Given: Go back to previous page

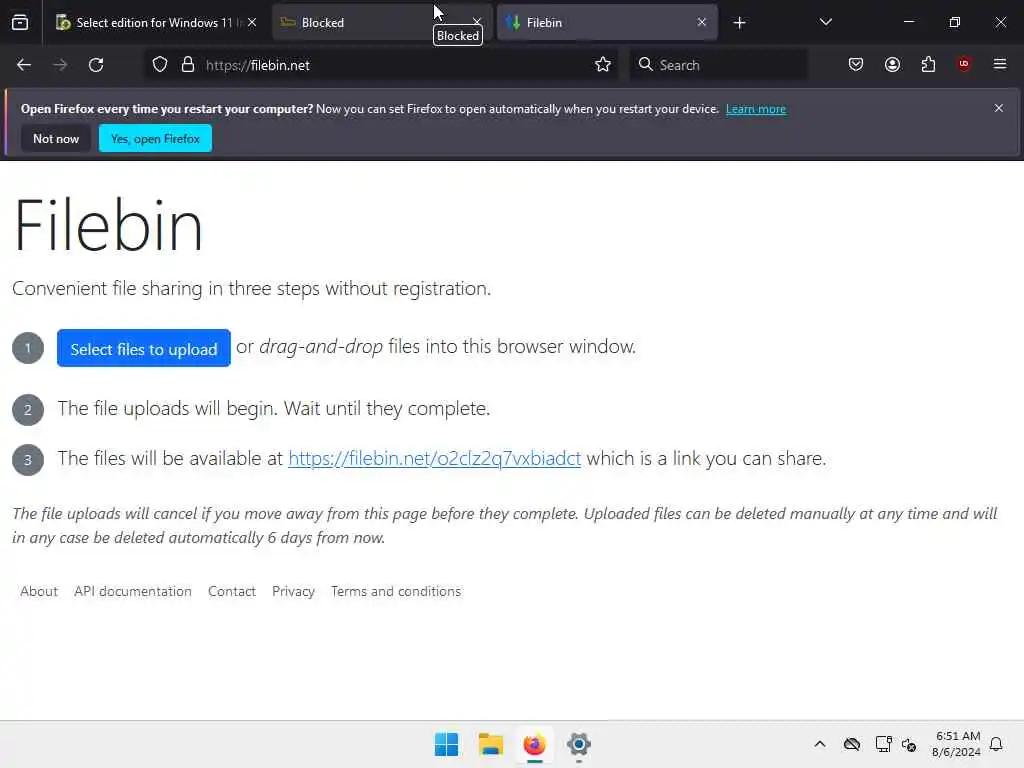Looking at the screenshot, I should tap(24, 65).
